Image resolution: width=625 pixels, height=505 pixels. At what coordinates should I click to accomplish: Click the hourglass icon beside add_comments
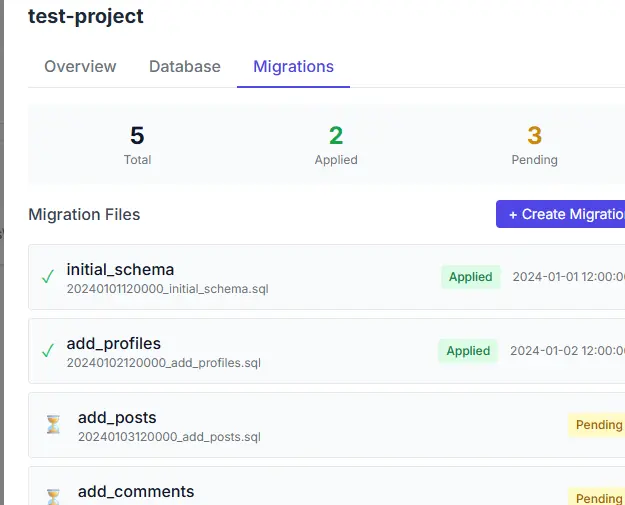pyautogui.click(x=53, y=497)
